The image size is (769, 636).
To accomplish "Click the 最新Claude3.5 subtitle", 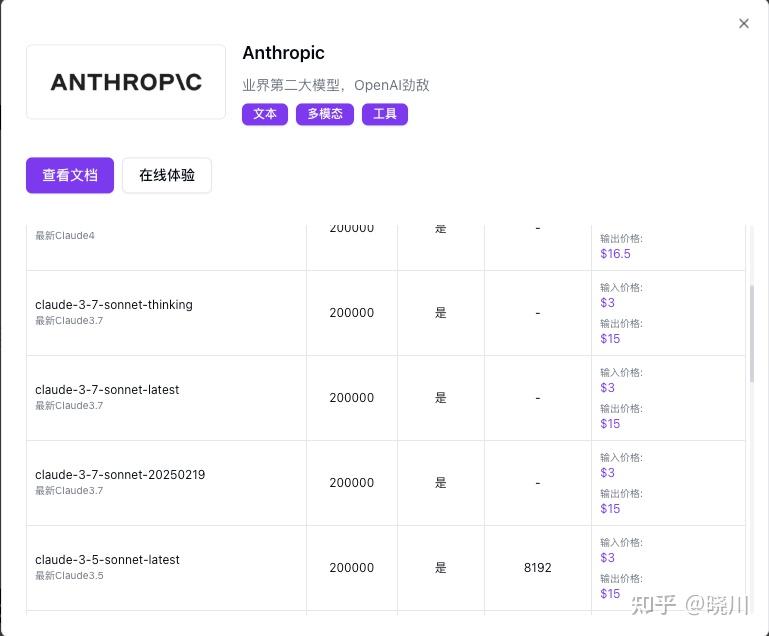I will pyautogui.click(x=69, y=575).
